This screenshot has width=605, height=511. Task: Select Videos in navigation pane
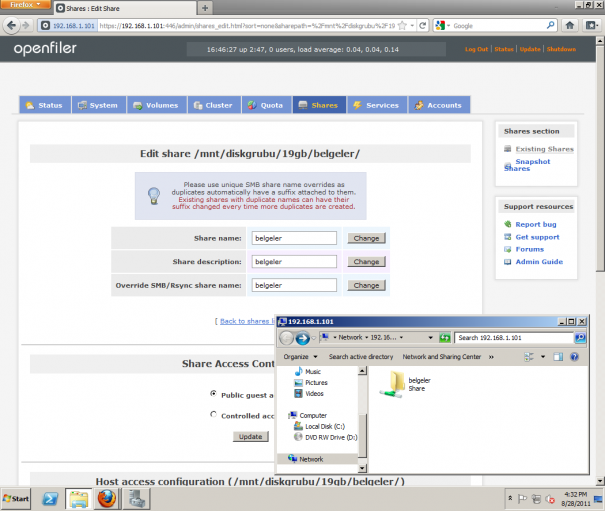(309, 394)
